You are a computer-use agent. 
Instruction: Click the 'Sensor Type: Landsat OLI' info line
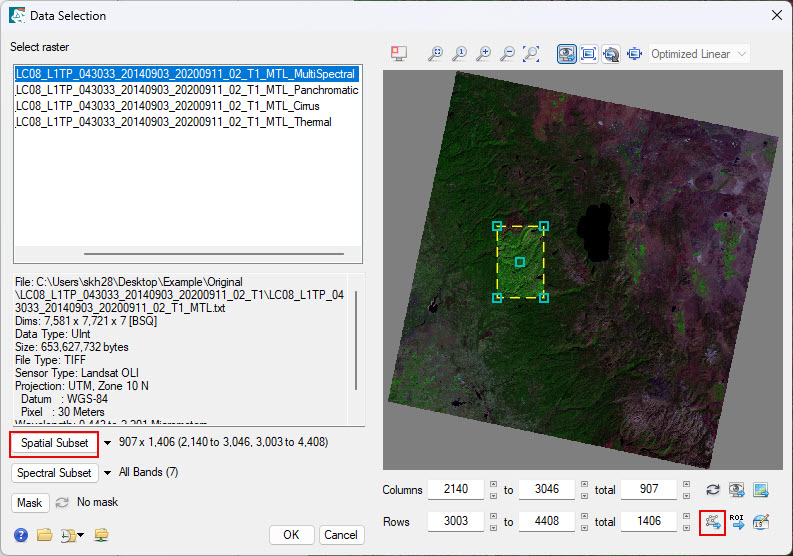77,373
